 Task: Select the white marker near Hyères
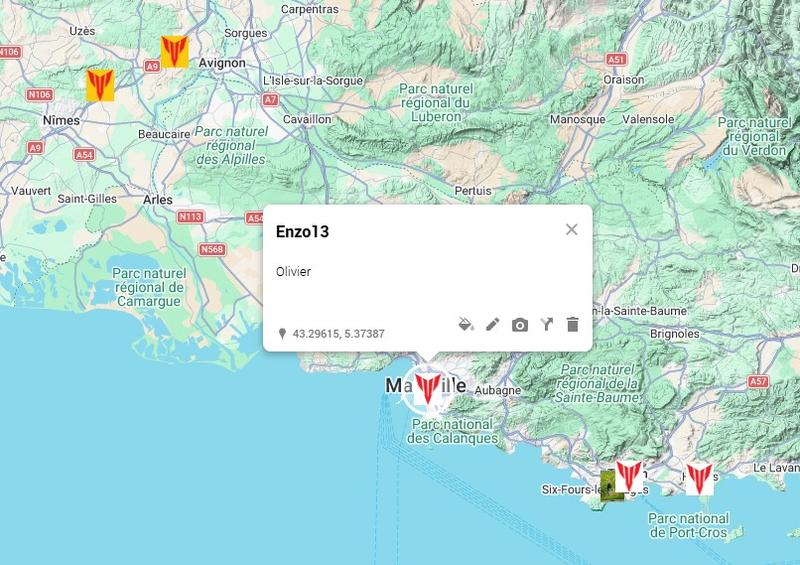click(699, 479)
